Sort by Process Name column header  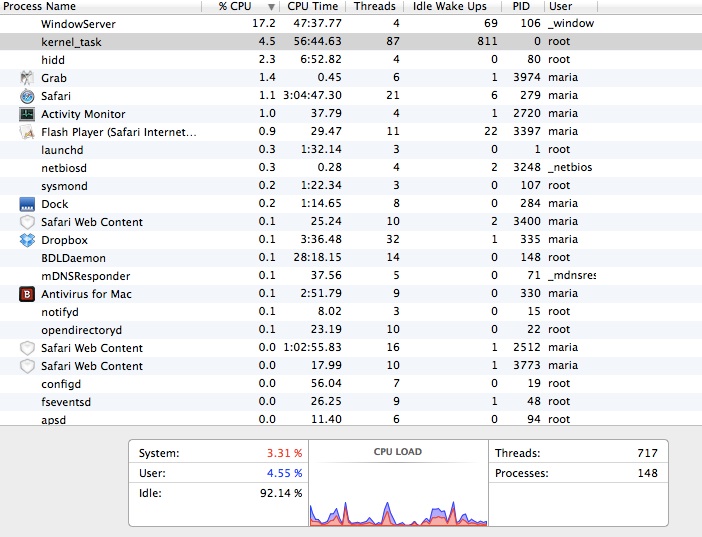click(101, 6)
